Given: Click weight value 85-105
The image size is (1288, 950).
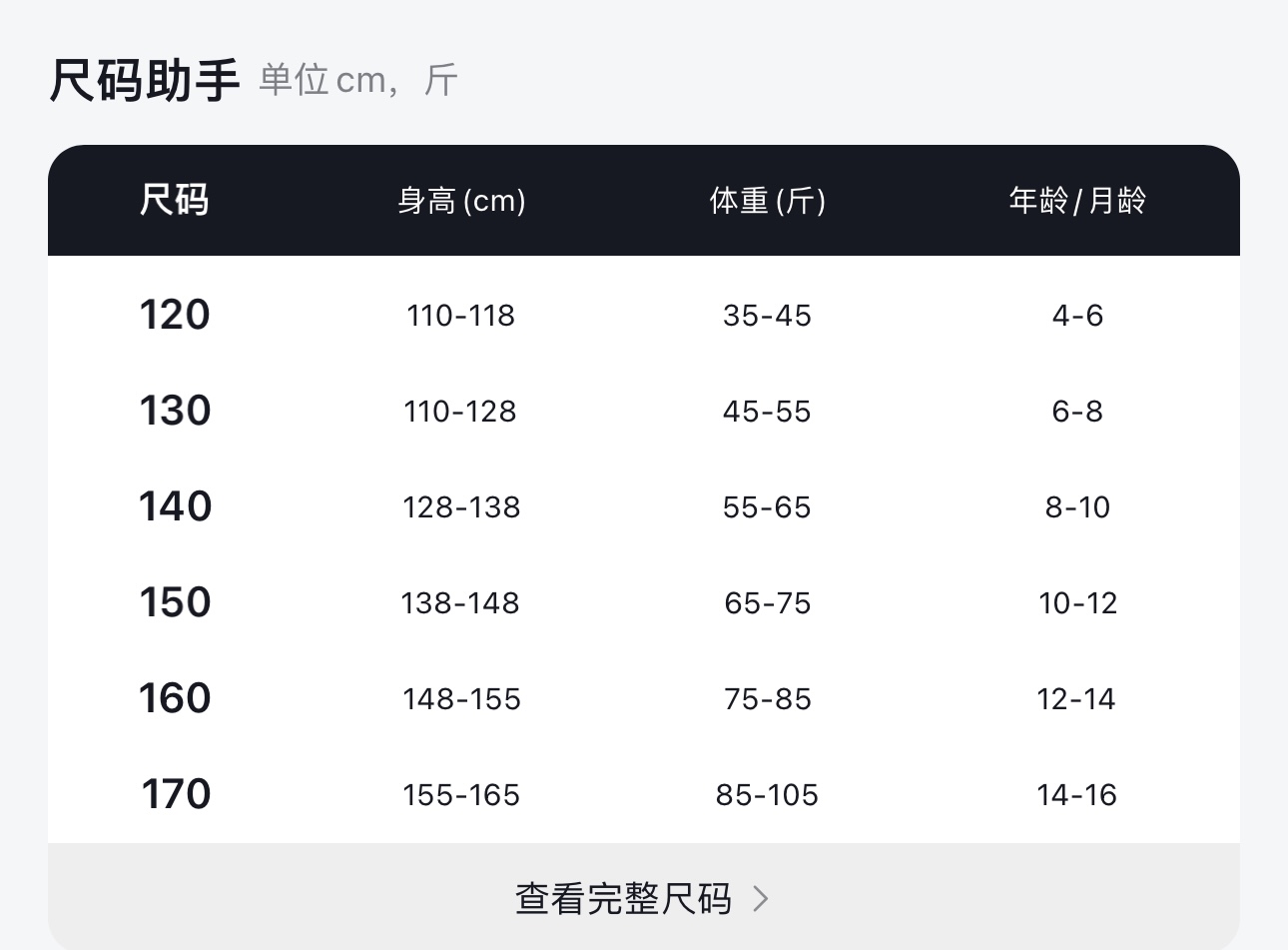Looking at the screenshot, I should 767,795.
